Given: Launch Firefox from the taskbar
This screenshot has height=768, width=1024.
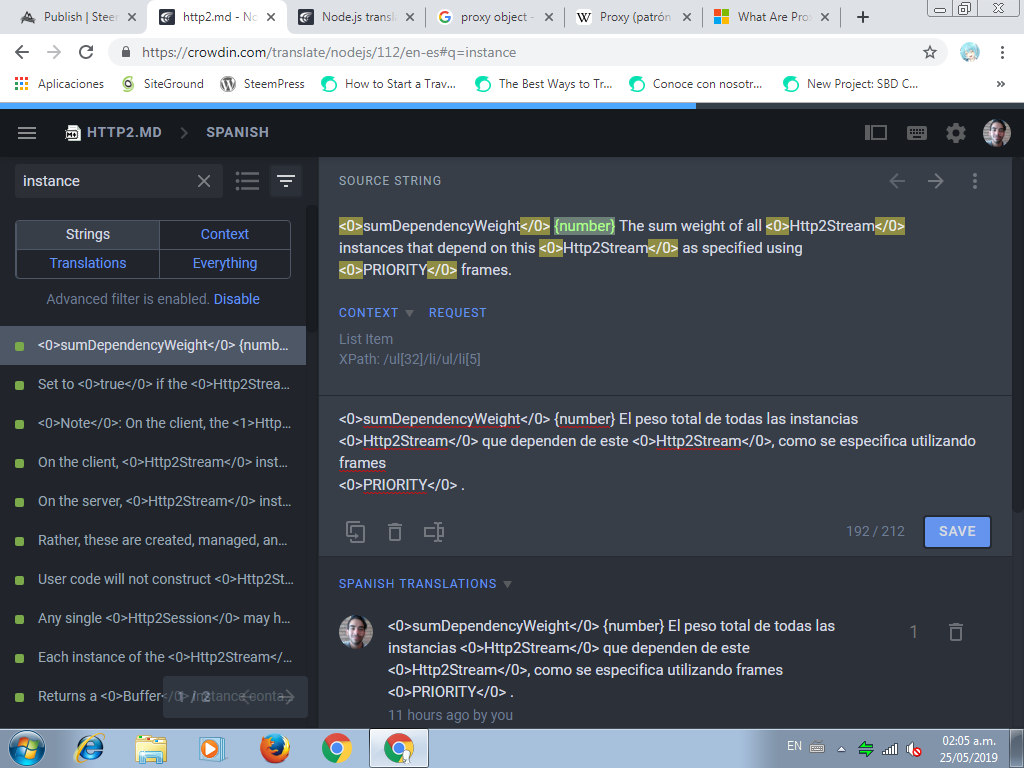Looking at the screenshot, I should coord(274,748).
